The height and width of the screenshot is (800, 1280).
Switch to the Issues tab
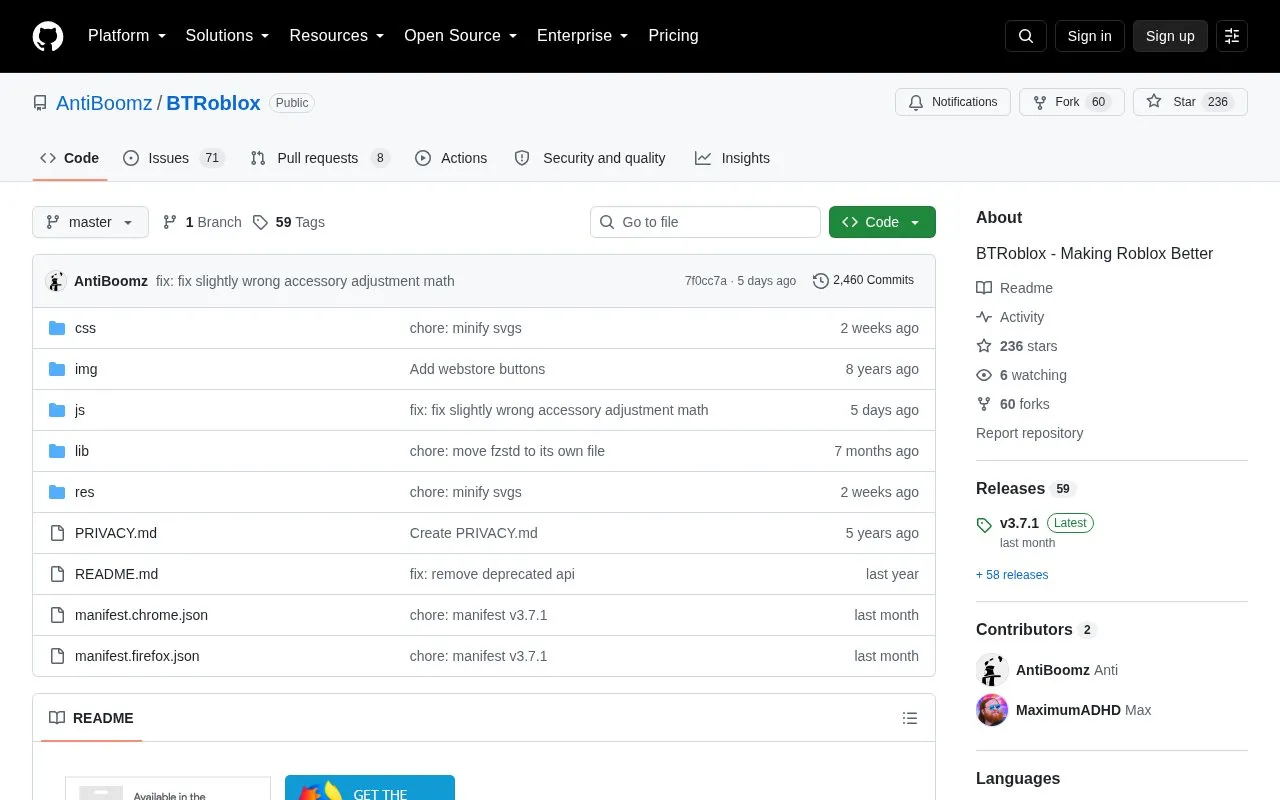tap(174, 158)
